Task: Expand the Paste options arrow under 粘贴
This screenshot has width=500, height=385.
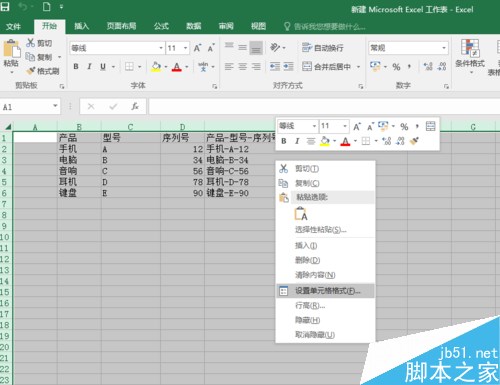Action: (x=12, y=72)
